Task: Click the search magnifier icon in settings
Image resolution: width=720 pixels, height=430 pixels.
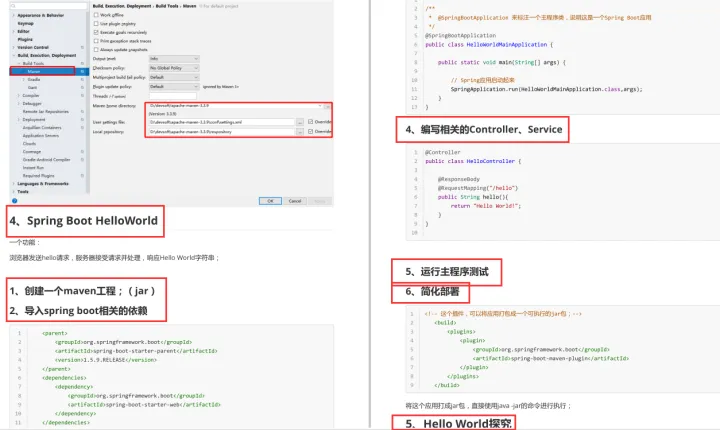Action: click(x=13, y=6)
